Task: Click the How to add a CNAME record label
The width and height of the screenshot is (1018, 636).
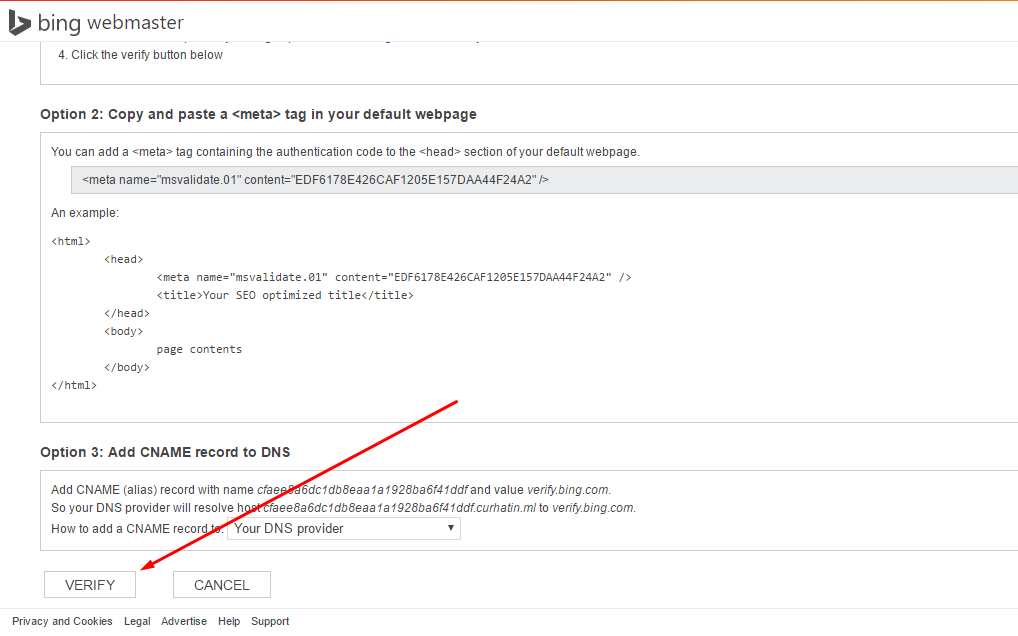Action: click(136, 529)
